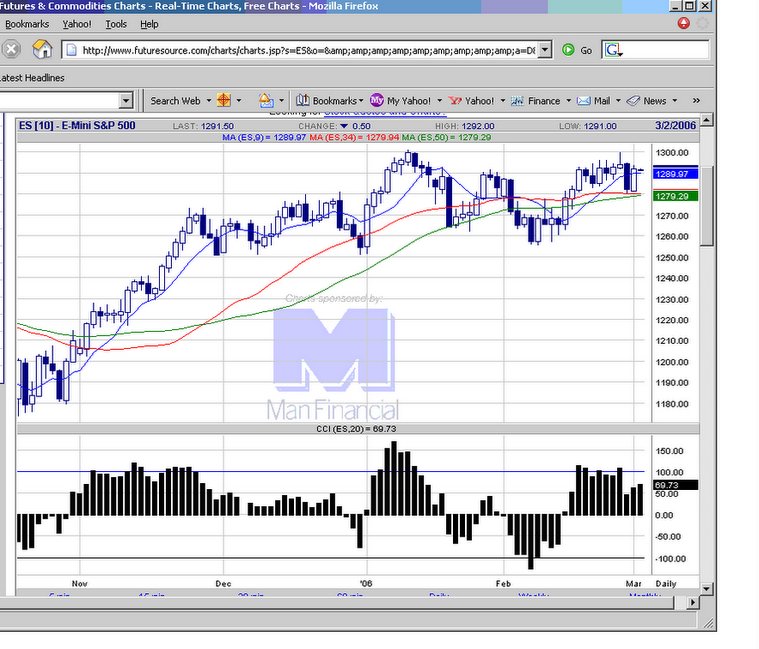The width and height of the screenshot is (759, 649).
Task: Click the resize grip at window corner
Action: pyautogui.click(x=709, y=624)
